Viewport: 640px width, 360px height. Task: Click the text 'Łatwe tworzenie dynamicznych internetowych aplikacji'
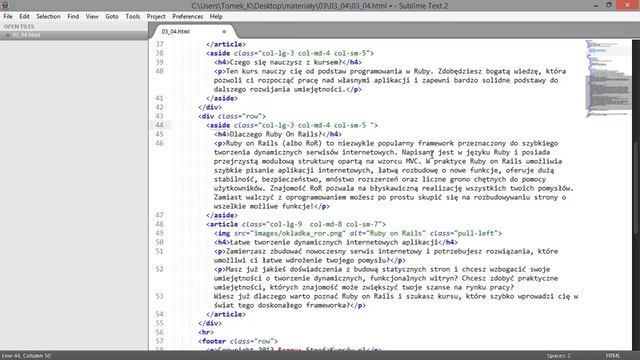[x=333, y=242]
